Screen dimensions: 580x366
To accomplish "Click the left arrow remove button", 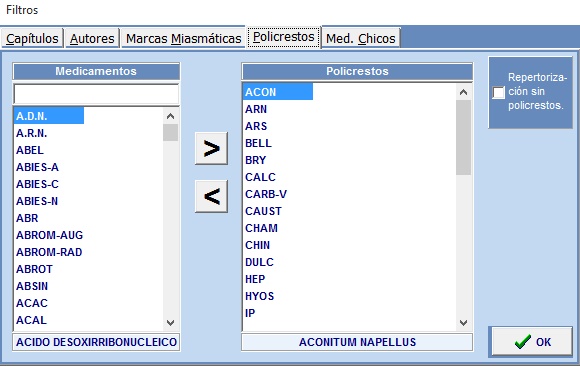I will (211, 196).
